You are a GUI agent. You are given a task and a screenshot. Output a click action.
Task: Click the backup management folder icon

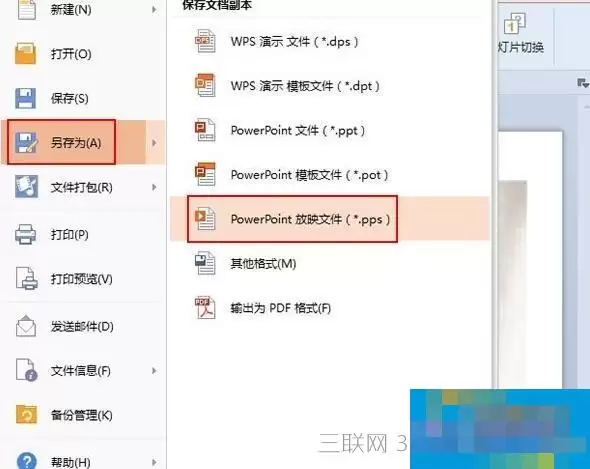[x=26, y=414]
